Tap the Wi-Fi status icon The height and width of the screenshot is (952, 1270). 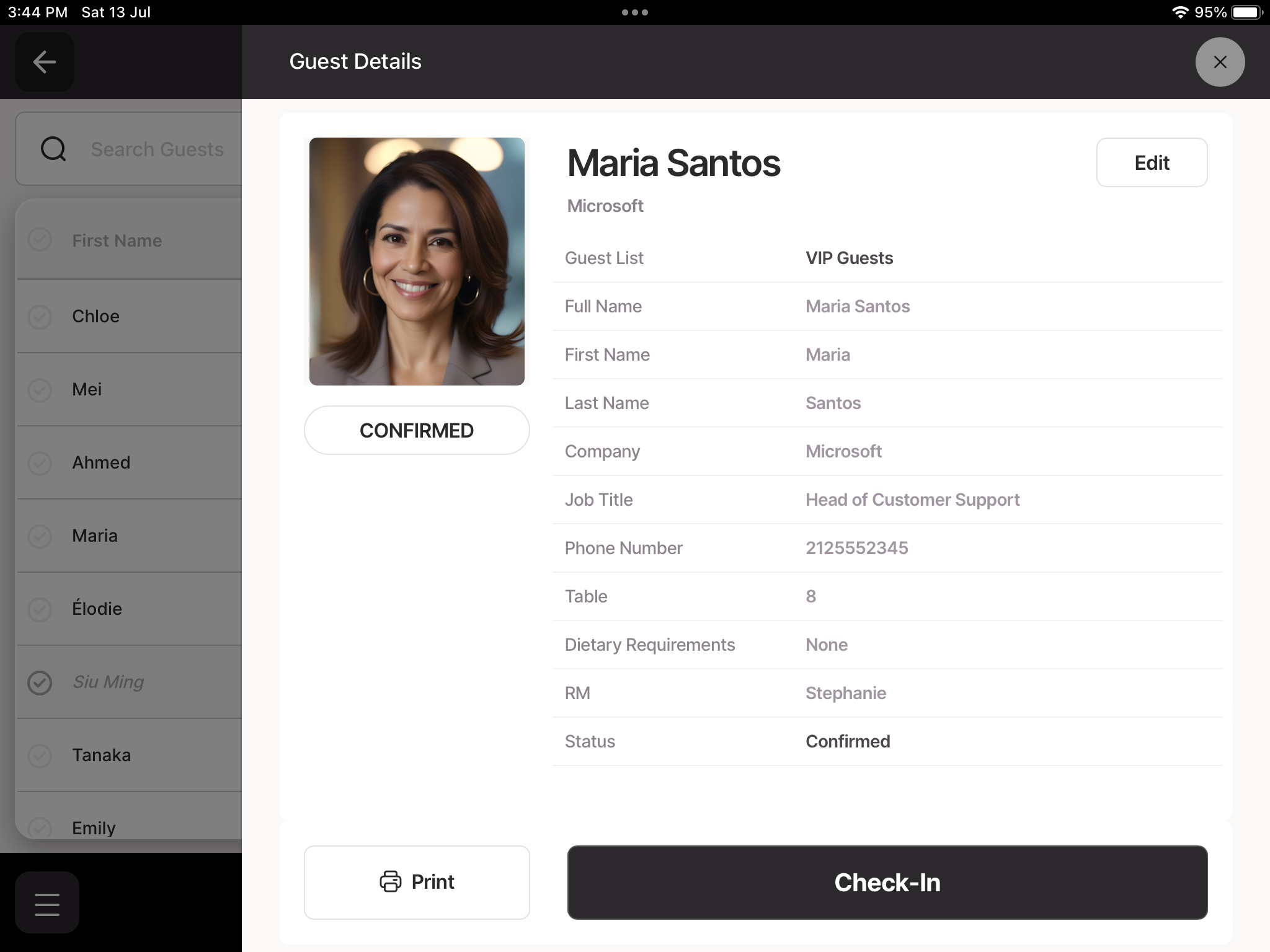point(1179,12)
